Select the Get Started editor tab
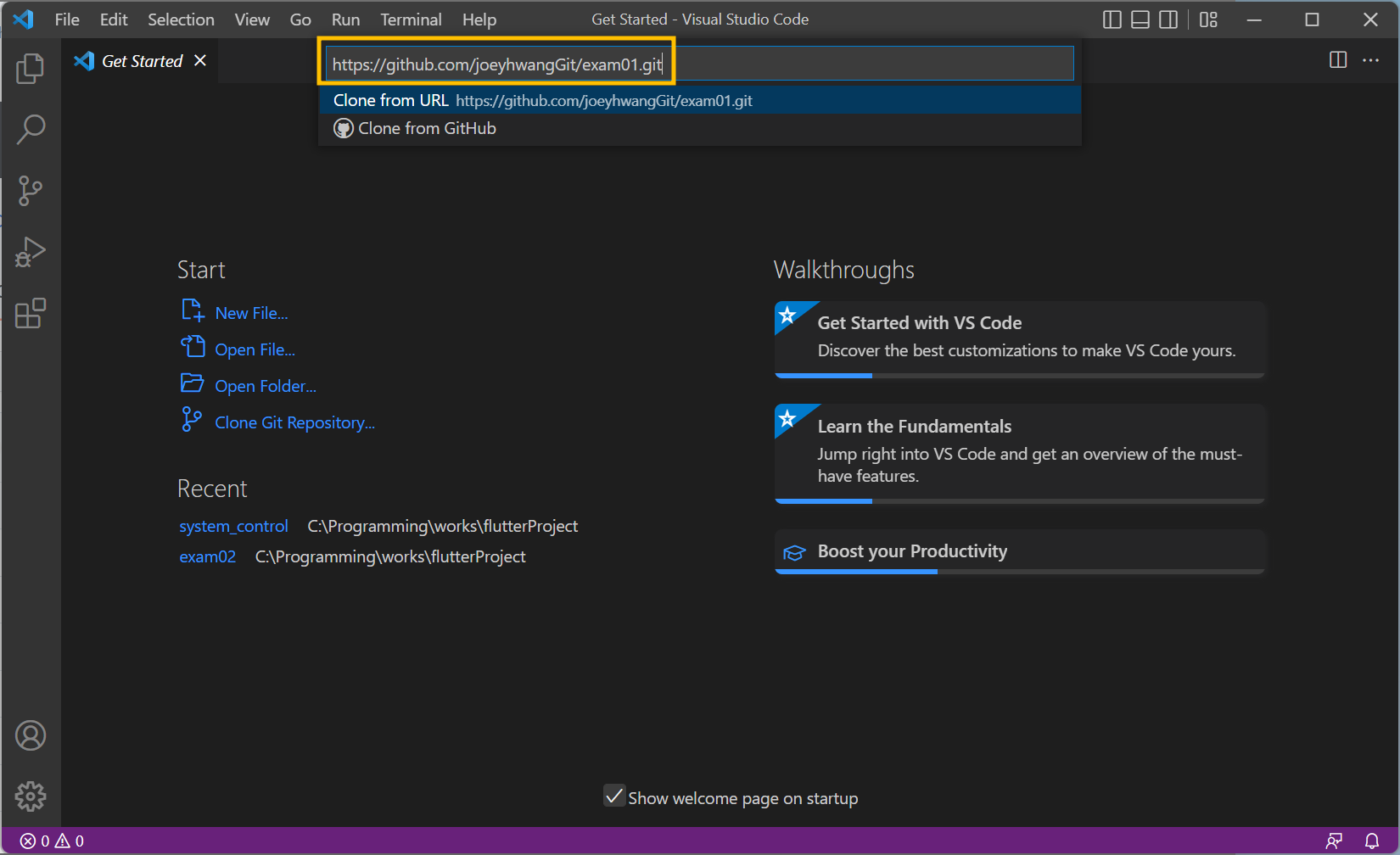The image size is (1400, 855). click(140, 61)
